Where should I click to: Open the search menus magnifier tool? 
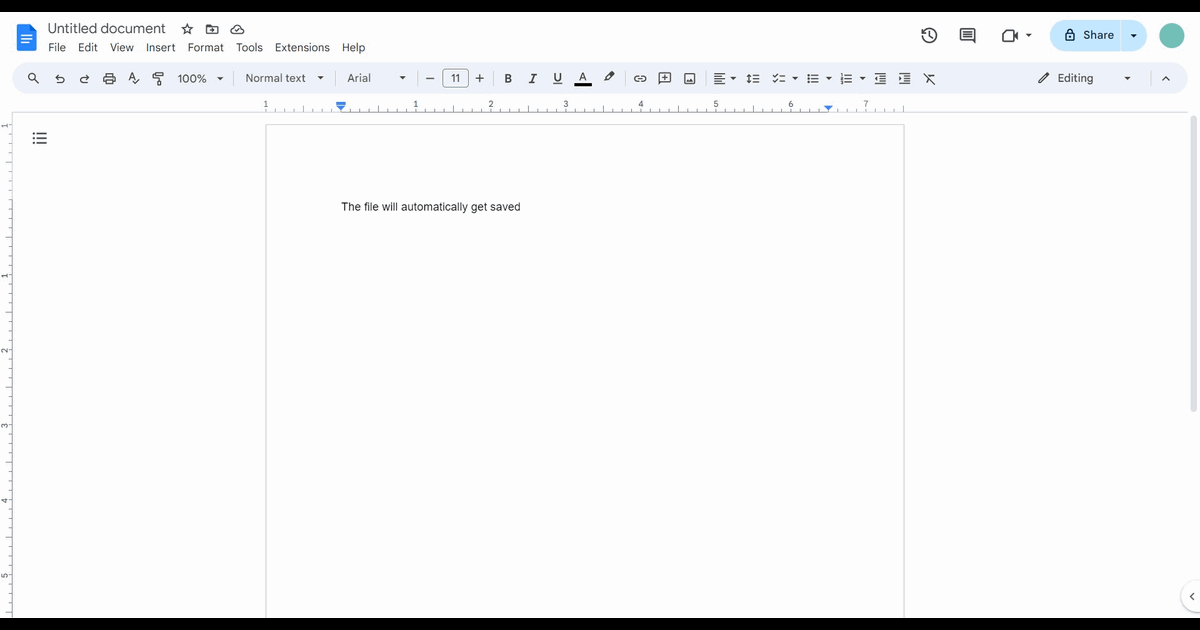pos(33,78)
